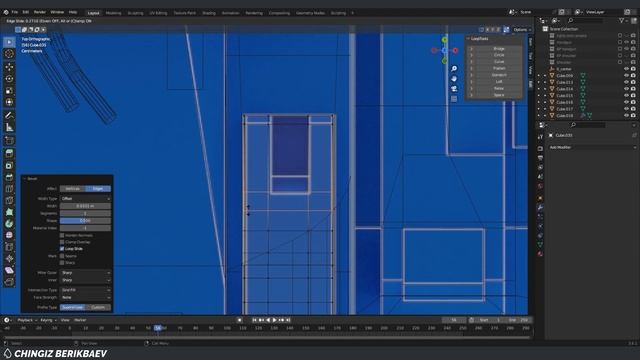Select the Edge Slide tool
The width and height of the screenshot is (640, 360).
click(9, 247)
